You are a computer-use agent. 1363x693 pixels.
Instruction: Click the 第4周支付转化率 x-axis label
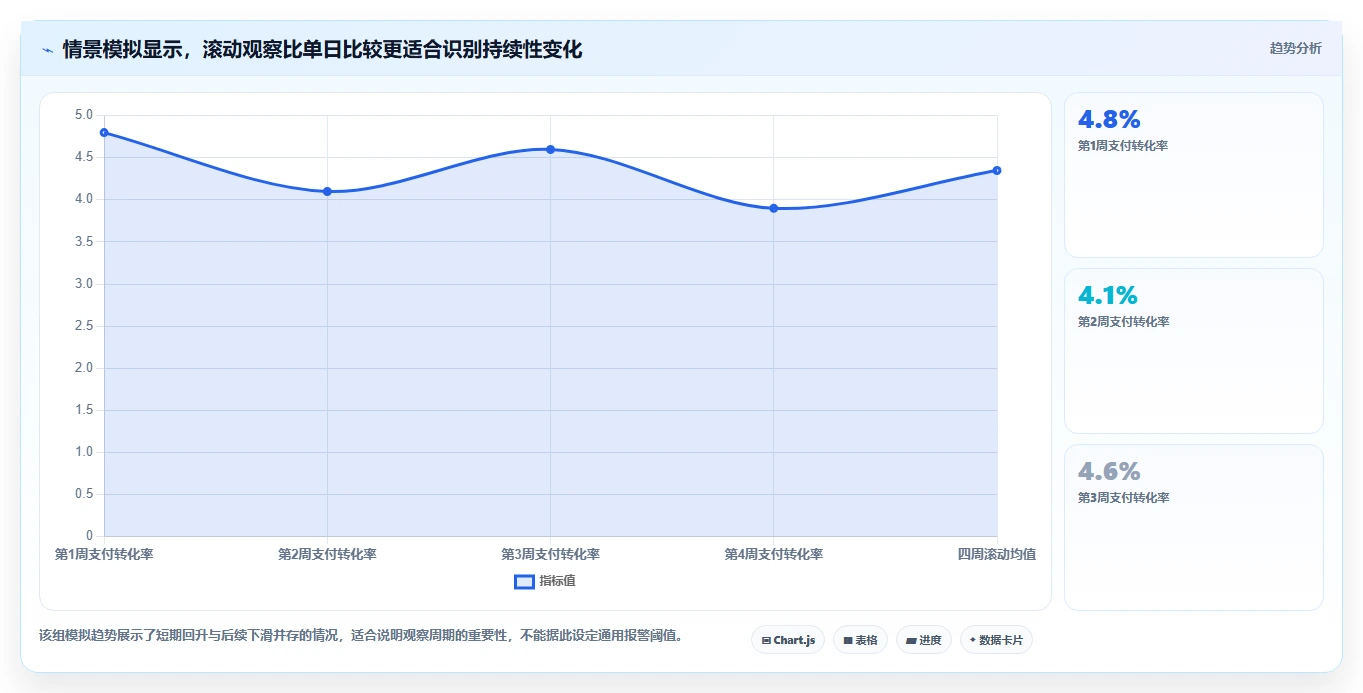click(x=773, y=554)
